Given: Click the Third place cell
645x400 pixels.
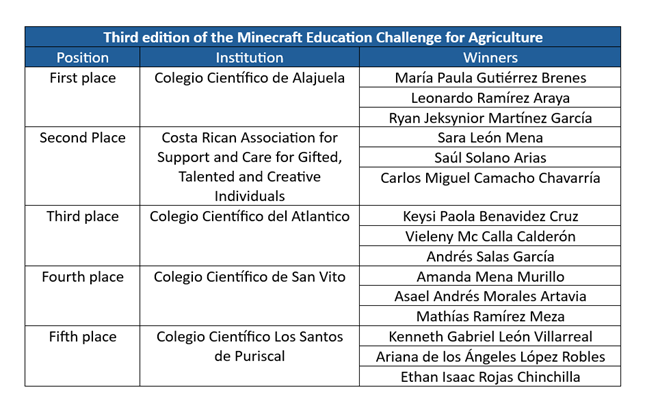Looking at the screenshot, I should (x=82, y=236).
